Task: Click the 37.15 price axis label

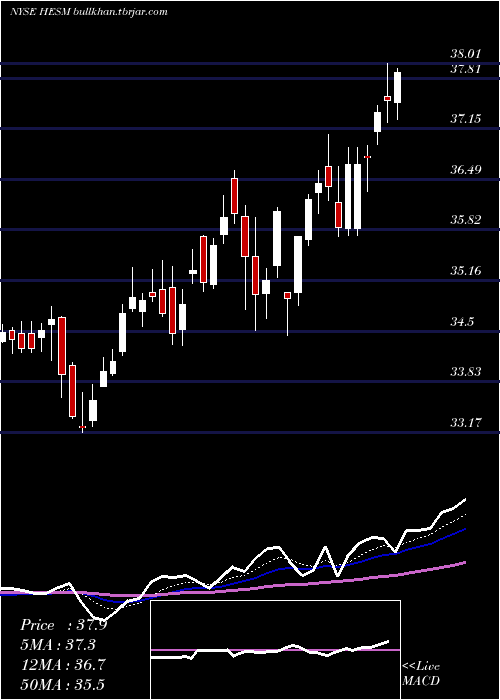Action: [x=466, y=119]
